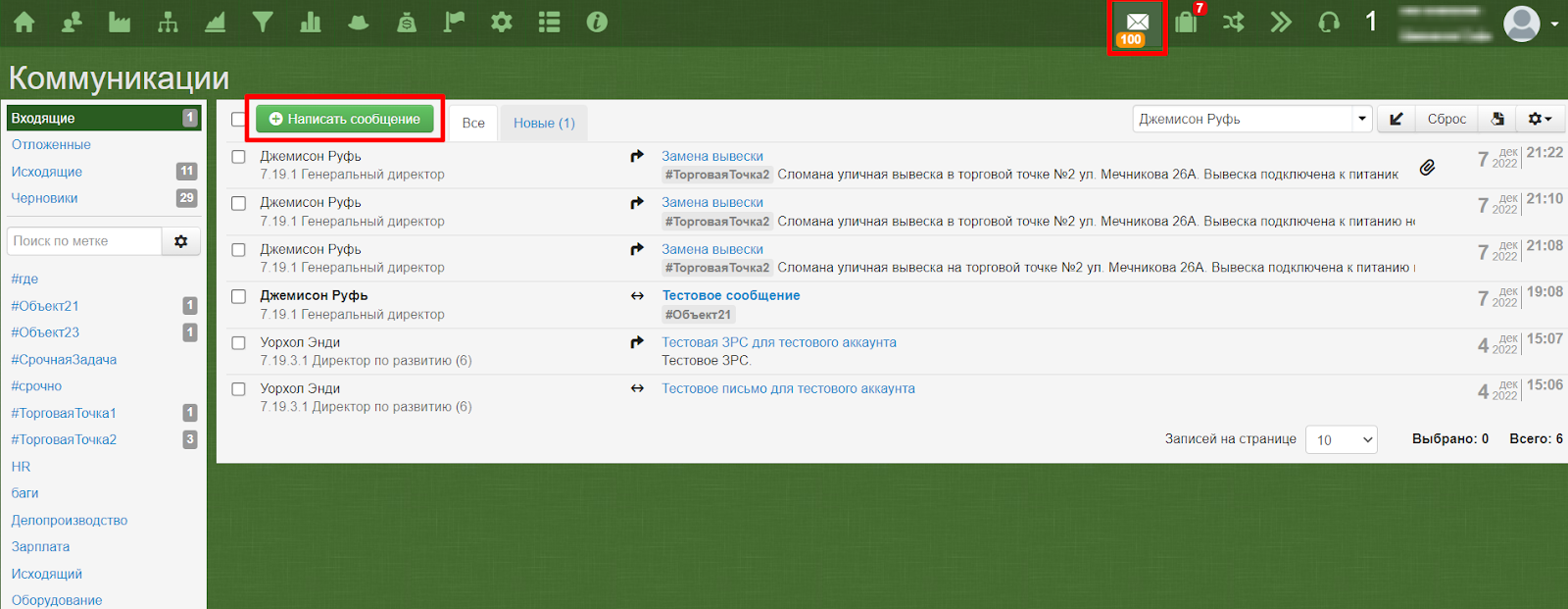Open the headset support icon
Screen dimensions: 1568x609
point(1329,22)
